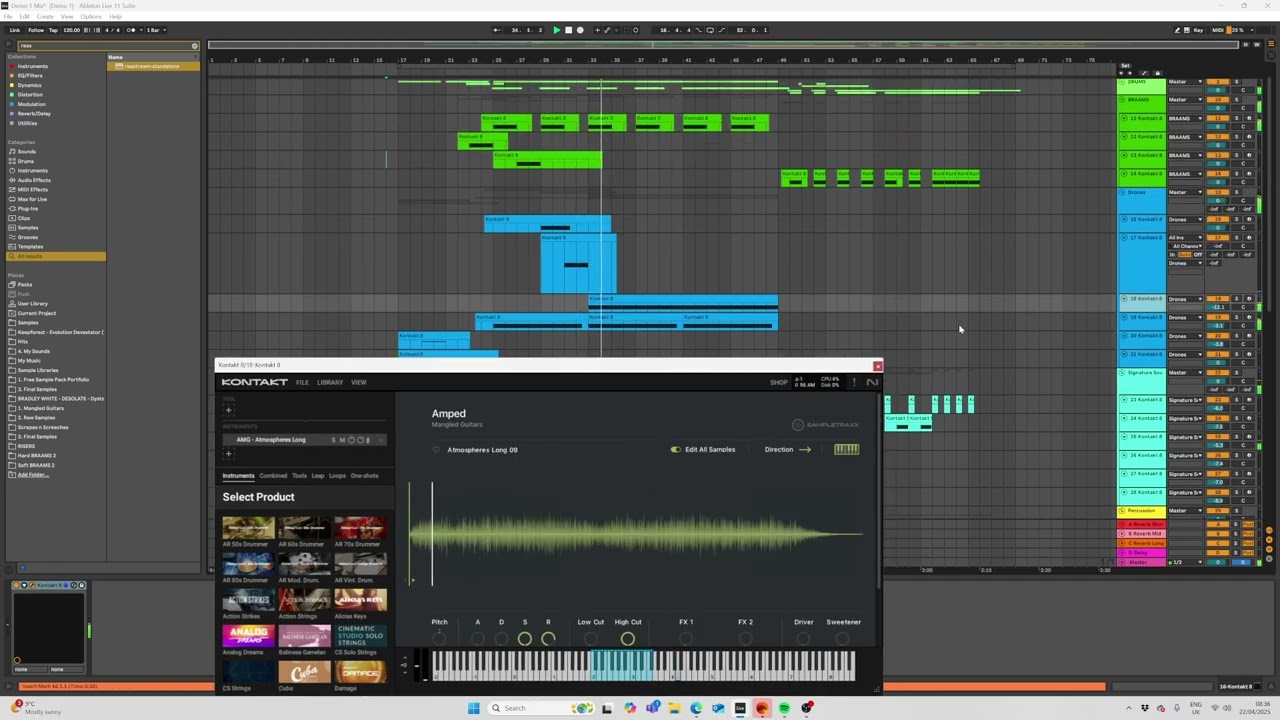Image resolution: width=1280 pixels, height=720 pixels.
Task: Toggle the Follow button
Action: coord(36,30)
